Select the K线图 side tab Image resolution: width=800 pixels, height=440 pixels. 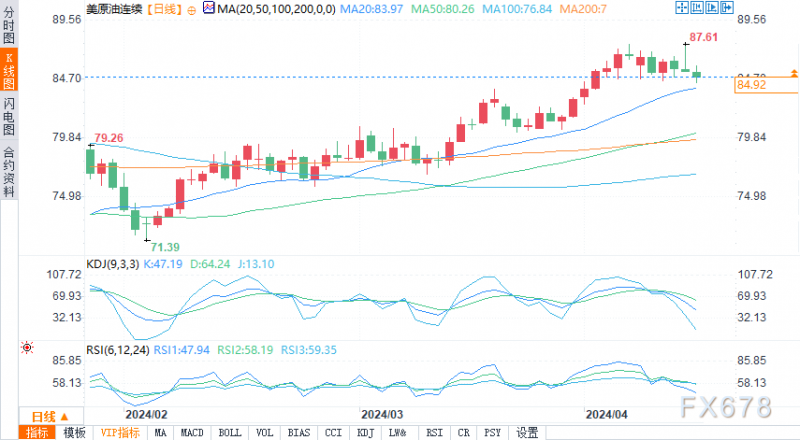[x=9, y=70]
